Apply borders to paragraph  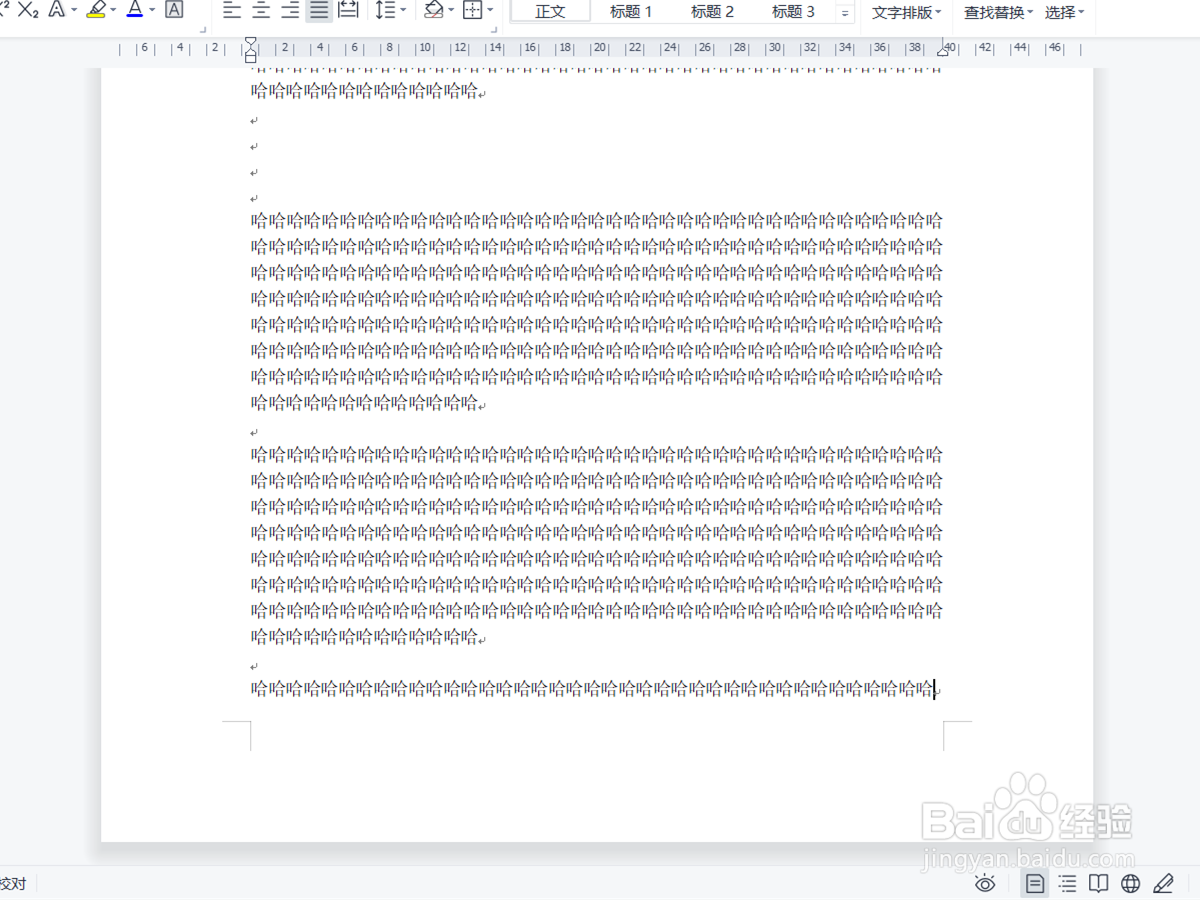pyautogui.click(x=472, y=10)
